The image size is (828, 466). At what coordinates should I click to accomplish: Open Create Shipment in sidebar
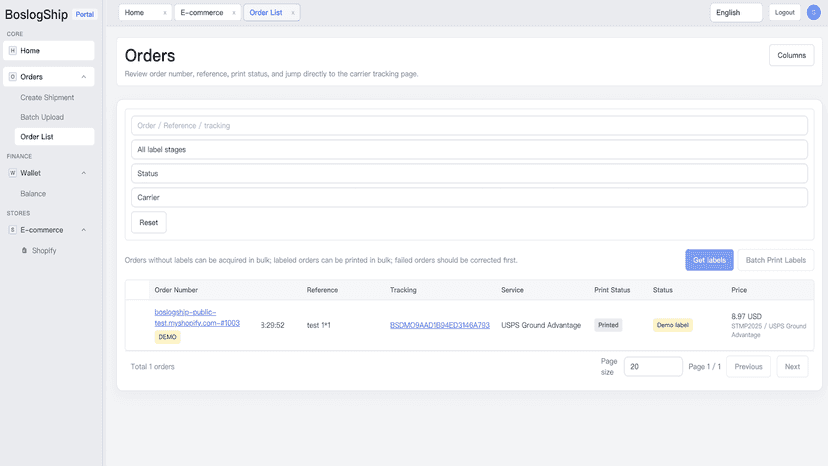click(x=47, y=97)
